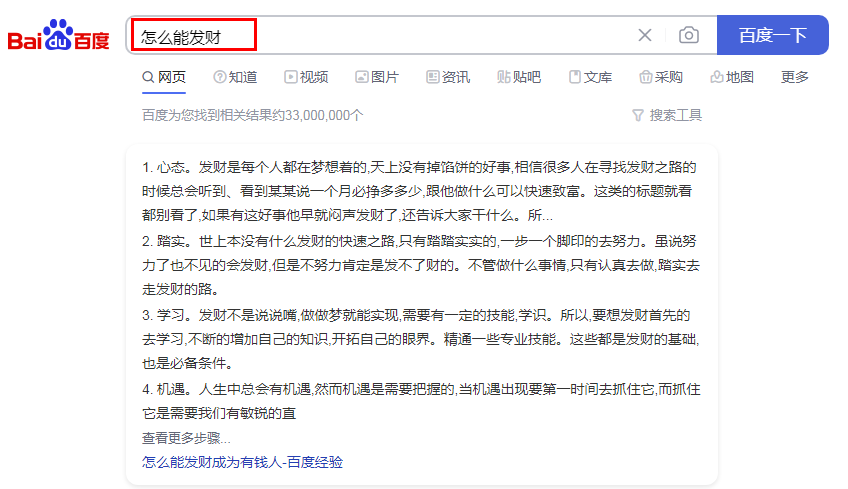Select the 网页 tab
848x489 pixels.
point(164,77)
